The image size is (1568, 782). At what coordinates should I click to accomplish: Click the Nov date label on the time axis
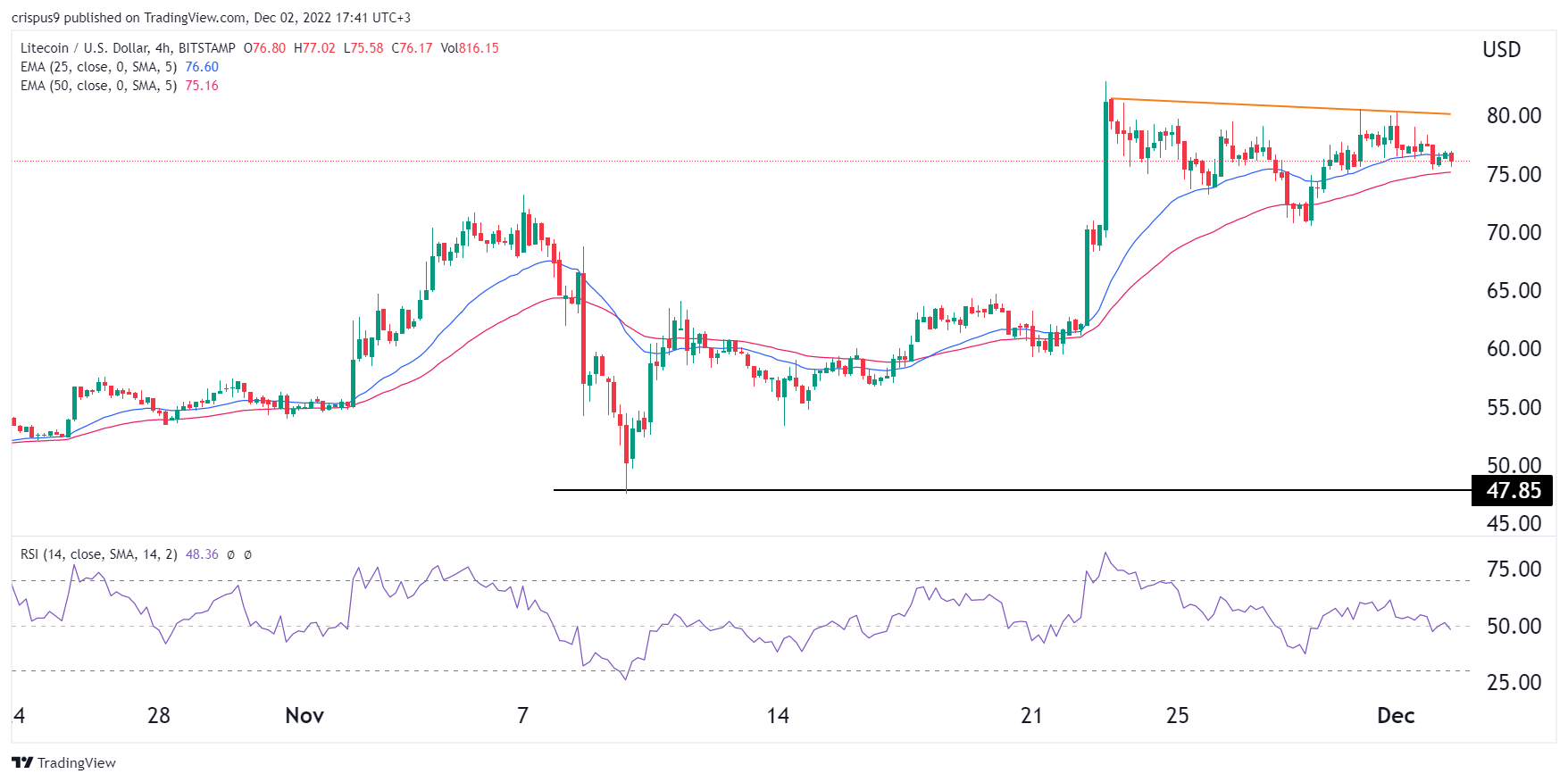pyautogui.click(x=304, y=715)
